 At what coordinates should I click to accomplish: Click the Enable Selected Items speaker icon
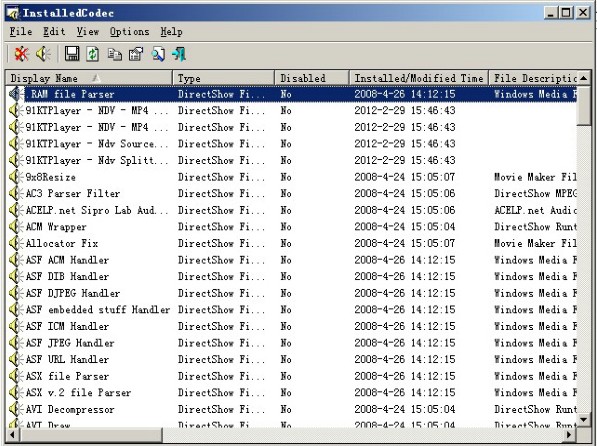tap(43, 54)
